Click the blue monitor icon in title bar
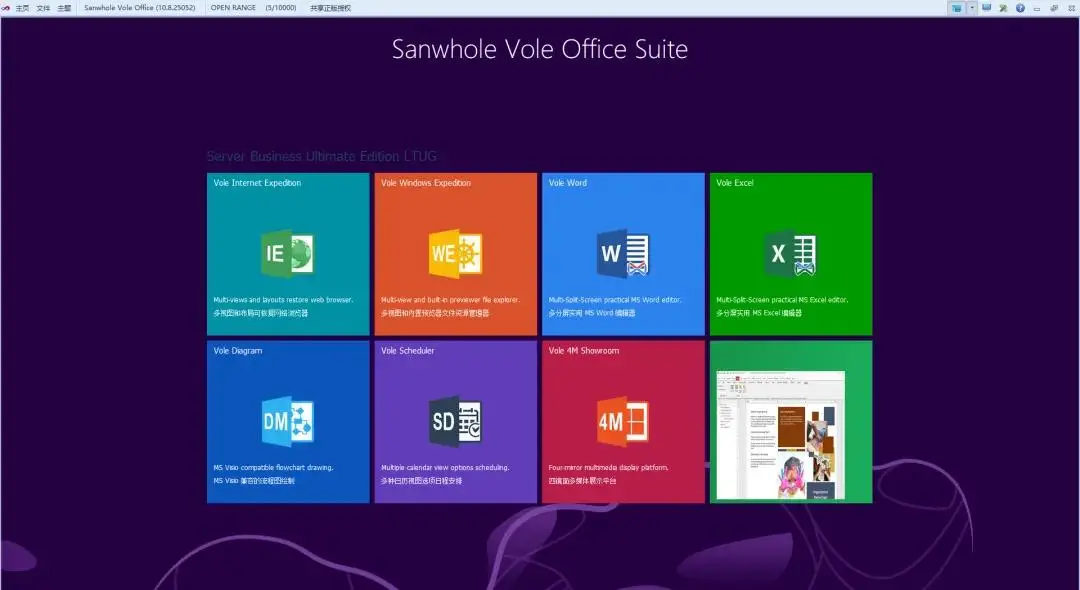 point(987,8)
